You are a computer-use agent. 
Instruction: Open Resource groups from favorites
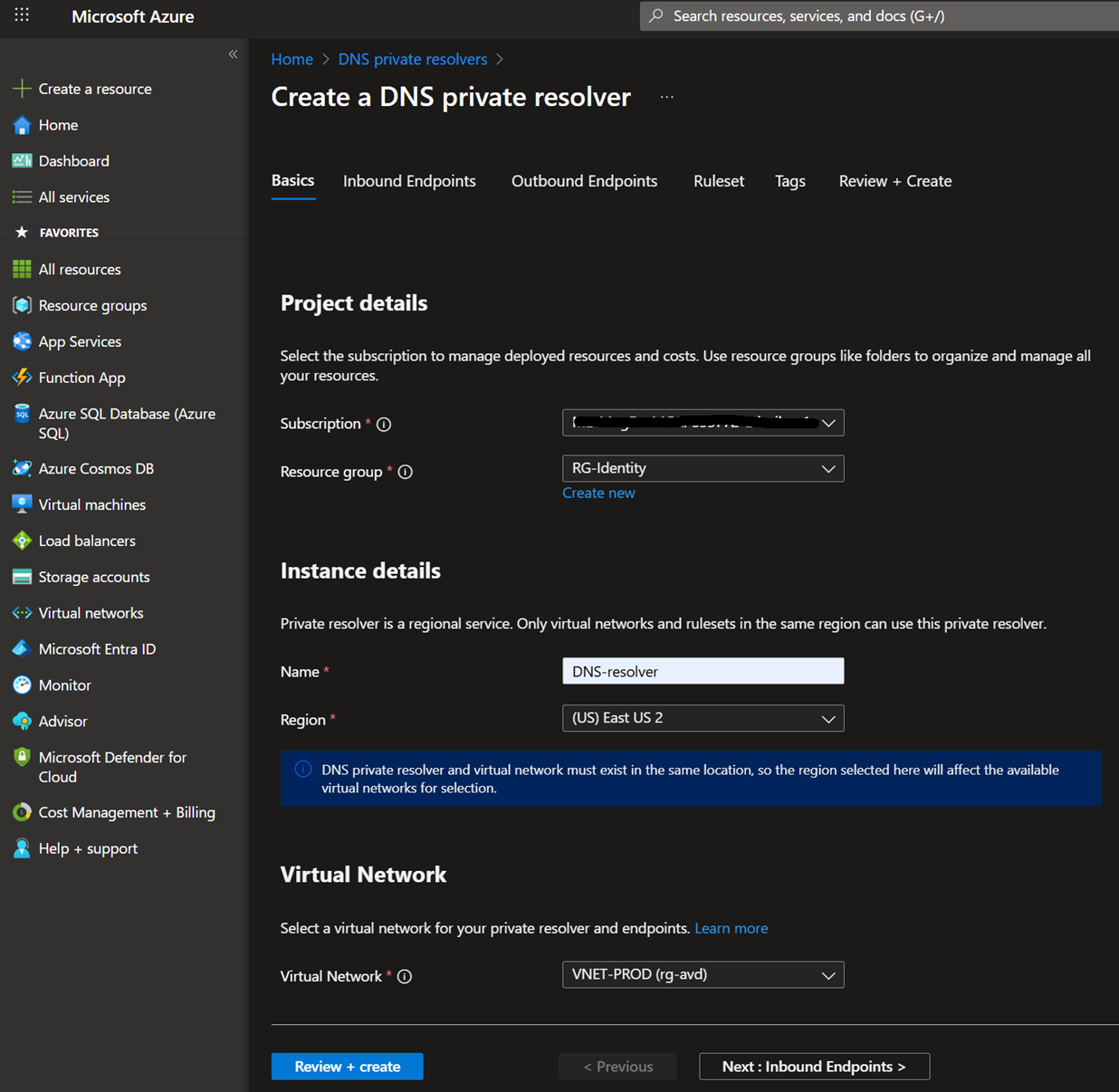91,305
